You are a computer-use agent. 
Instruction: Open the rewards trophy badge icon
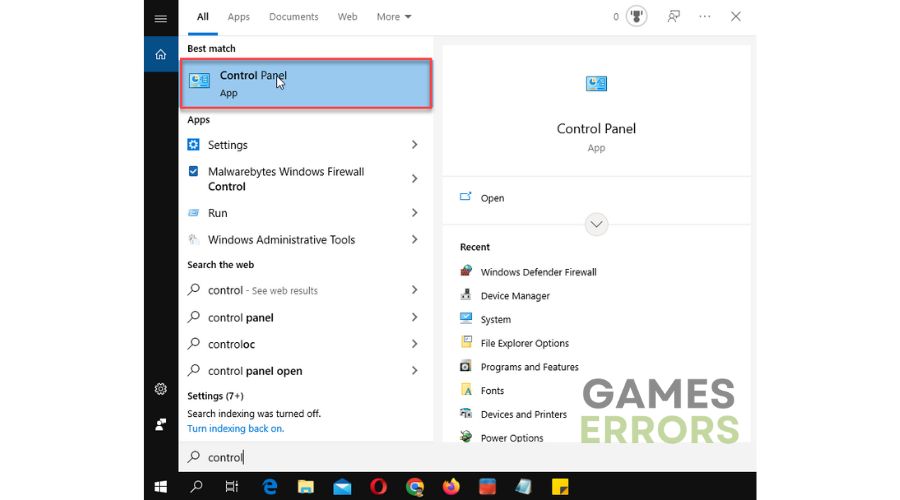636,17
